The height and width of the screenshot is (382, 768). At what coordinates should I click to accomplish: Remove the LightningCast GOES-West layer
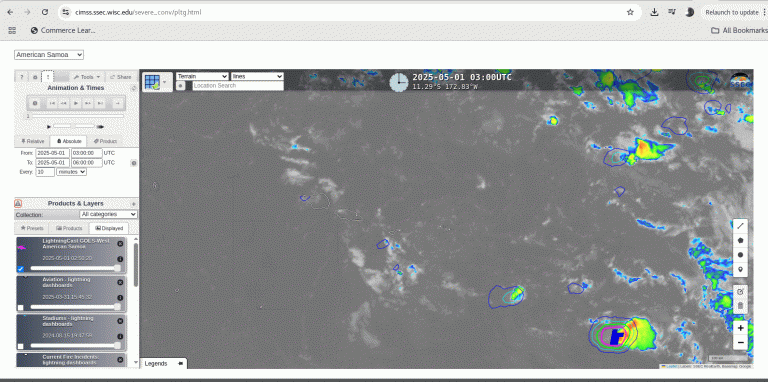(x=120, y=243)
